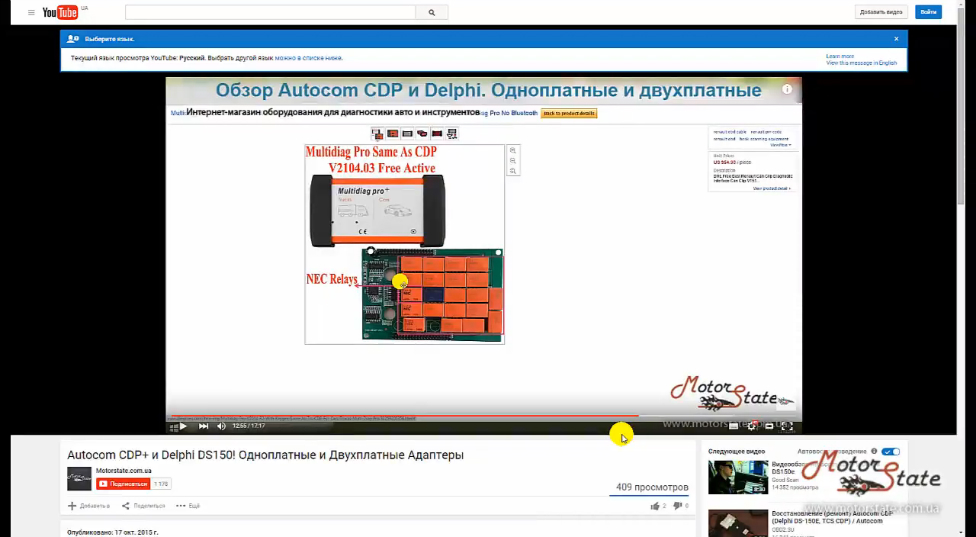
Task: Toggle subtitles button in the player
Action: [x=733, y=426]
